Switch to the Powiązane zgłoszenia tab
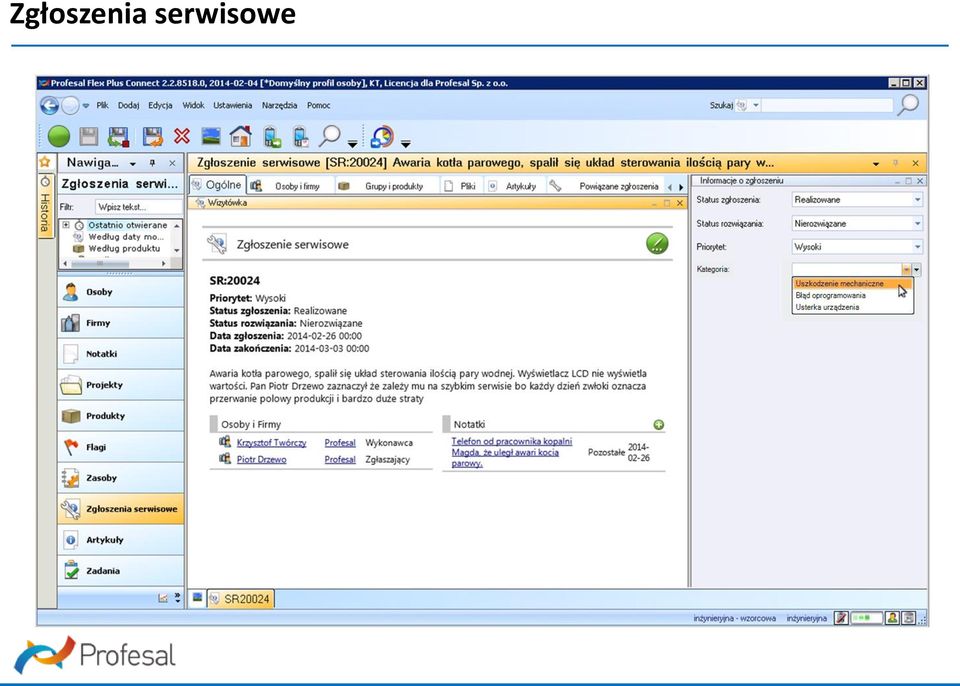Screen dimensions: 960x686 606,186
